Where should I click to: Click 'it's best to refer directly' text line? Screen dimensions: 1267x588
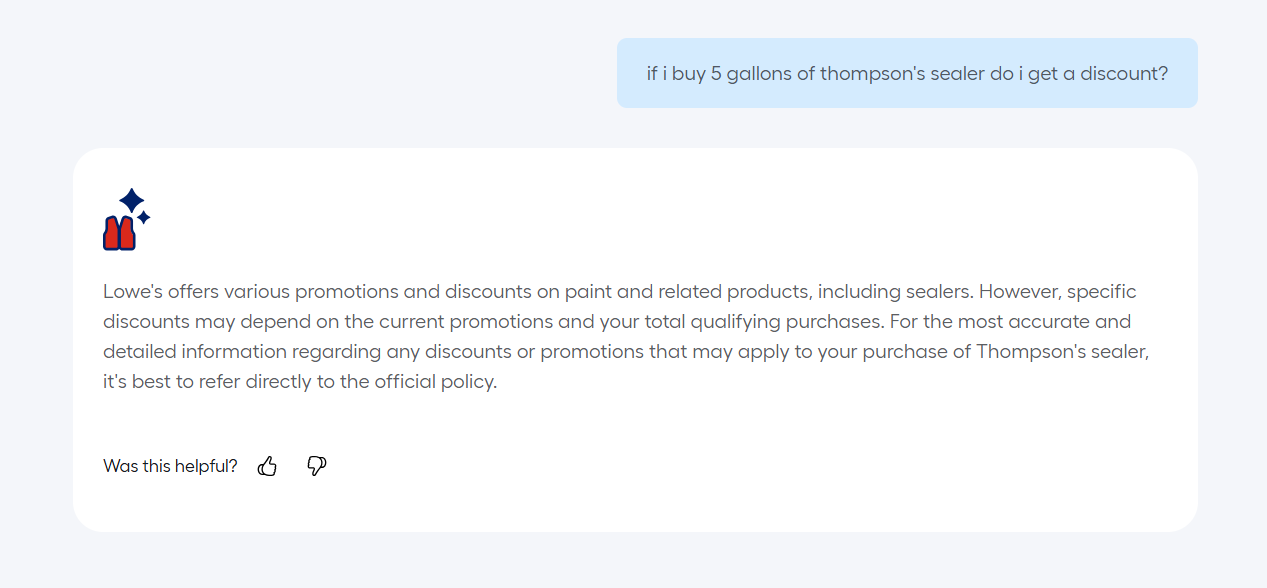pos(300,382)
